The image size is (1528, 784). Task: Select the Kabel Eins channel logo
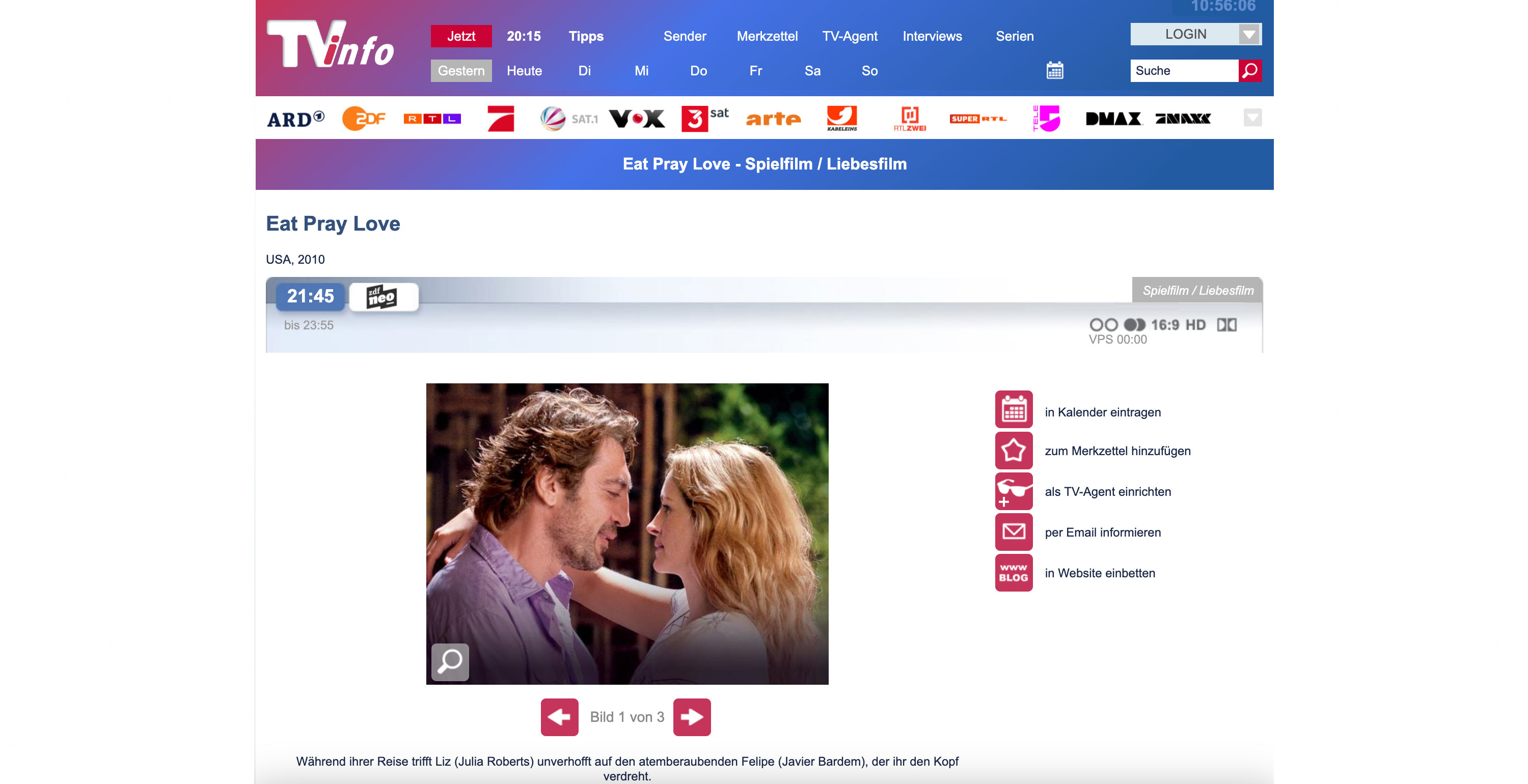point(842,119)
